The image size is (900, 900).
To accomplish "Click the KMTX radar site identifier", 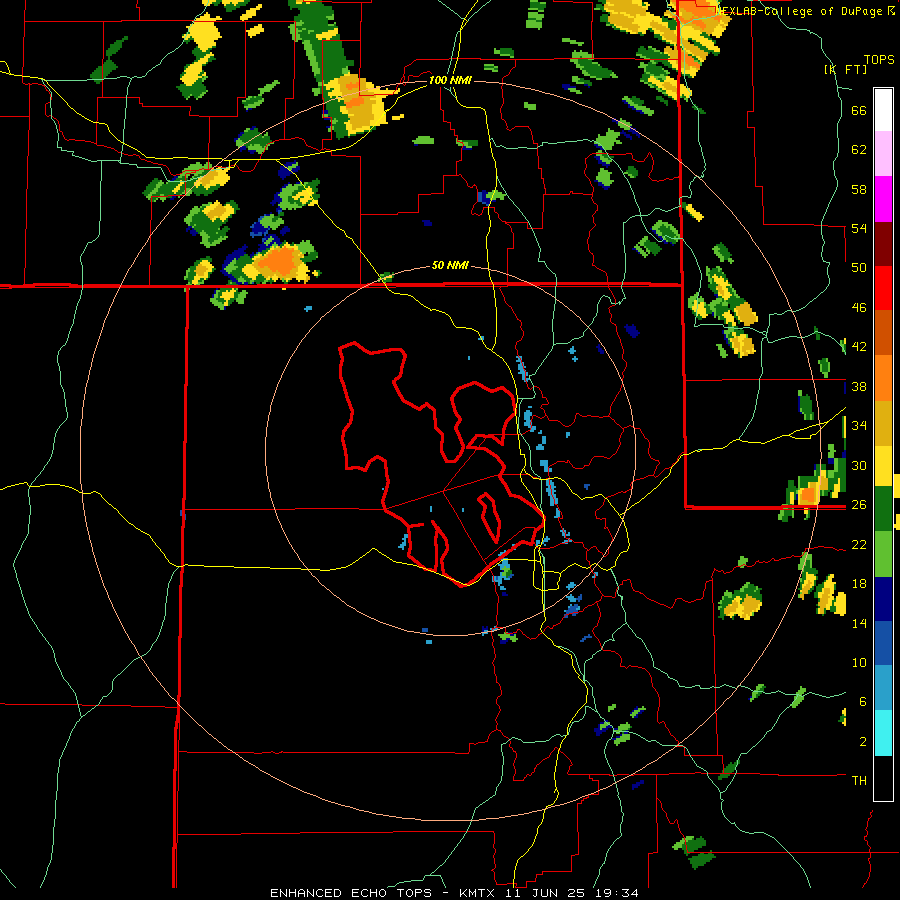I will [477, 893].
